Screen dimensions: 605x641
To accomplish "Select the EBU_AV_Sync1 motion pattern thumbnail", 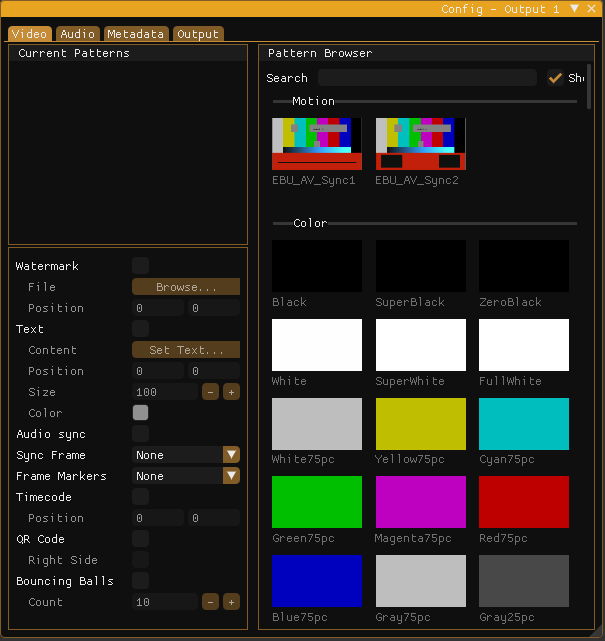I will [317, 144].
